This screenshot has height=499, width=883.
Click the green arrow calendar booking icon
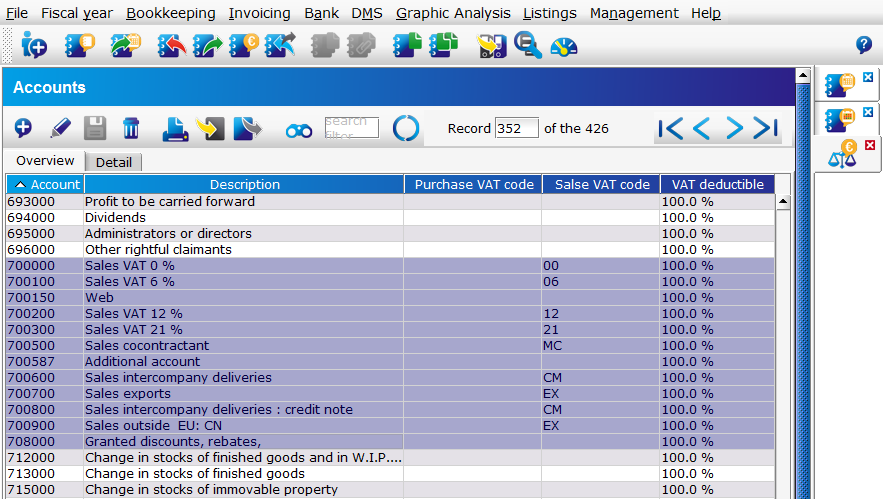(125, 45)
